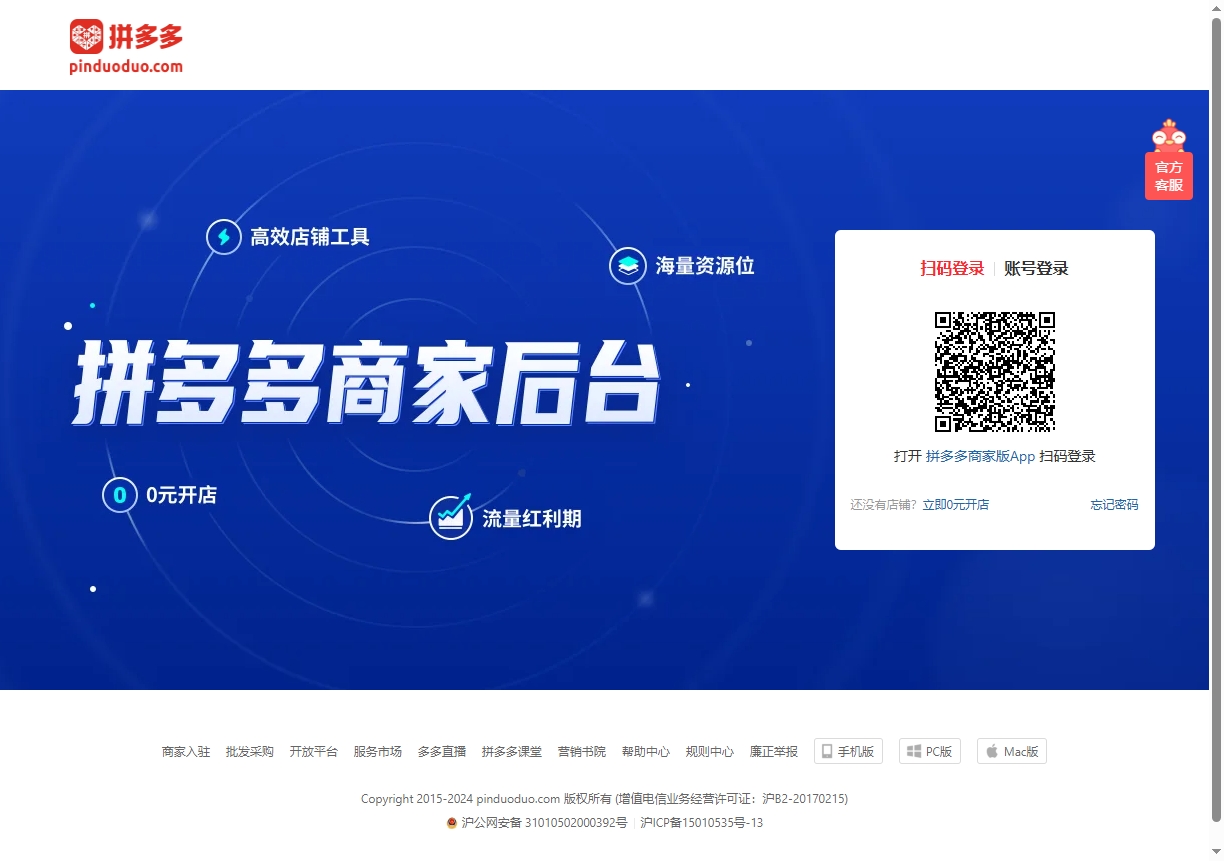Screen dimensions: 1224x861
Task: Click the 0元开店 banner label
Action: pyautogui.click(x=181, y=495)
